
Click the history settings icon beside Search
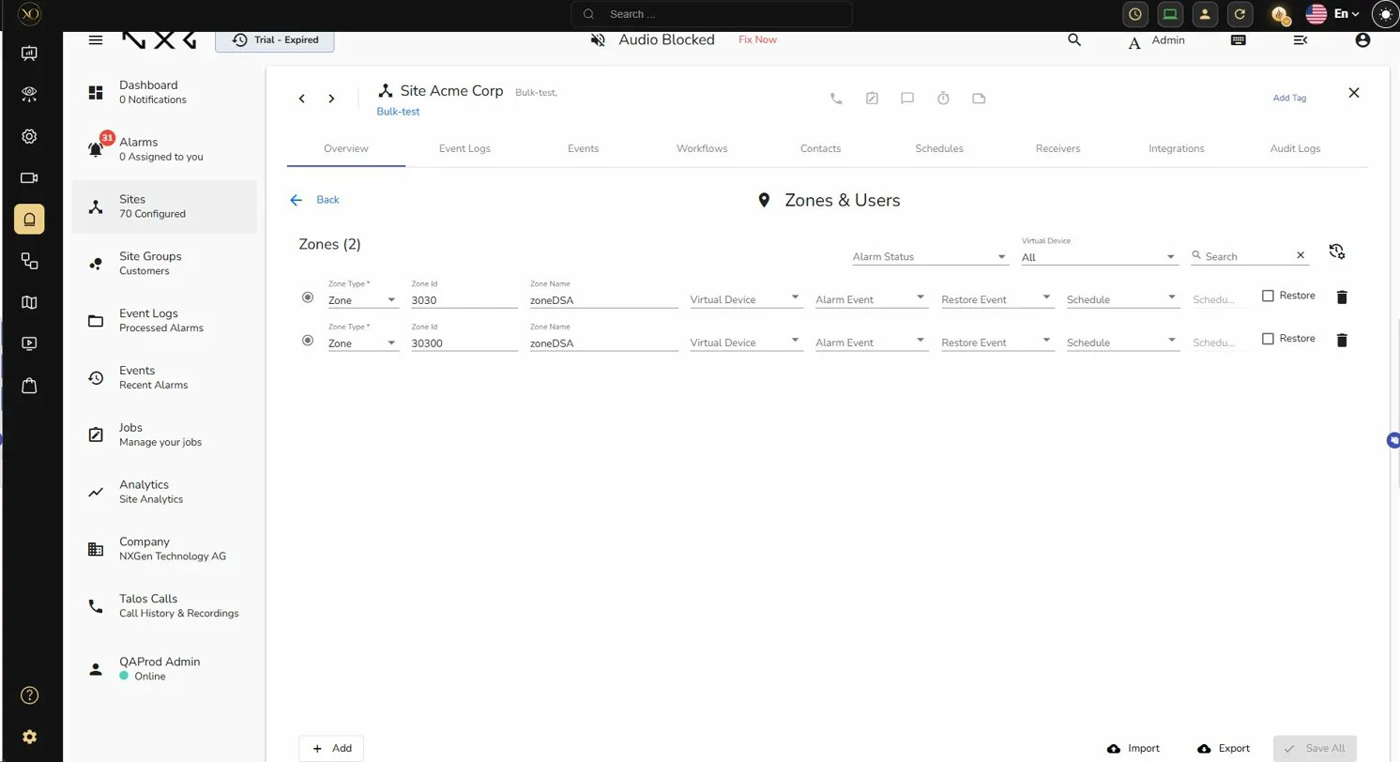coord(1337,252)
